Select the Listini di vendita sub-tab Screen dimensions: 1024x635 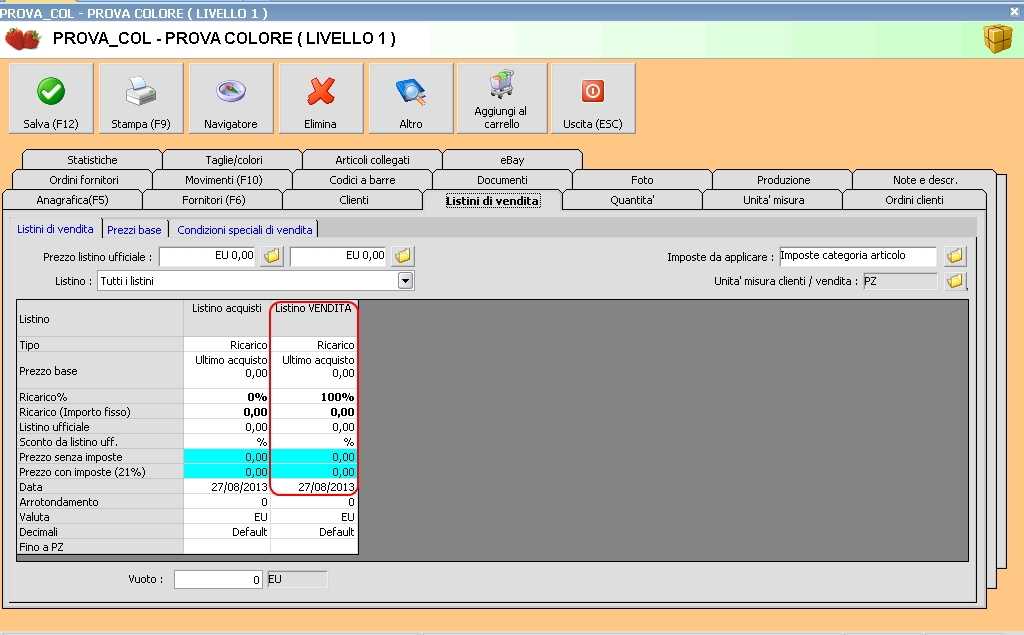[x=56, y=229]
